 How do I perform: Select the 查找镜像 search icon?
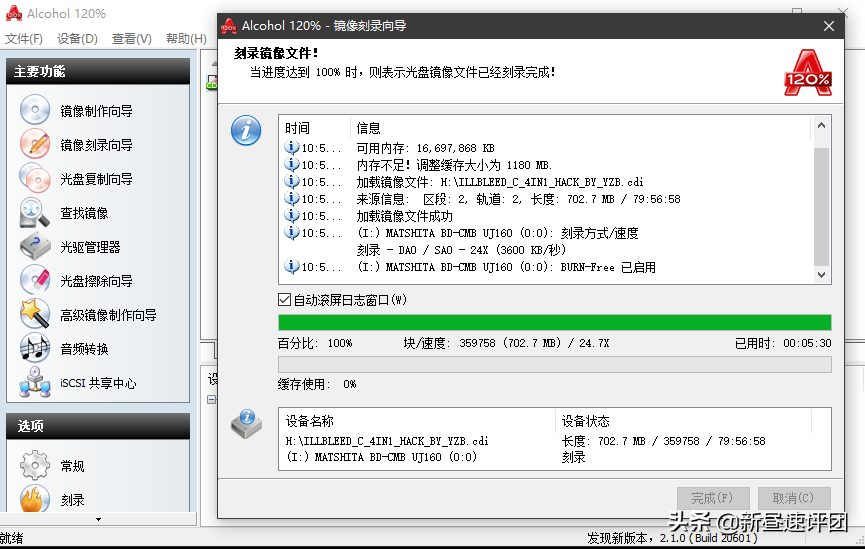[x=35, y=213]
